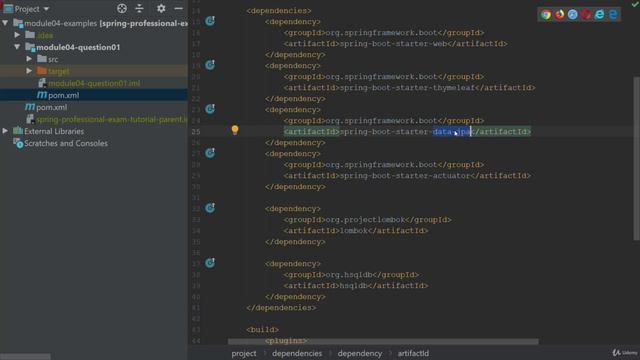The height and width of the screenshot is (360, 640).
Task: Click 'dependency' in the XML breadcrumb
Action: coord(360,353)
